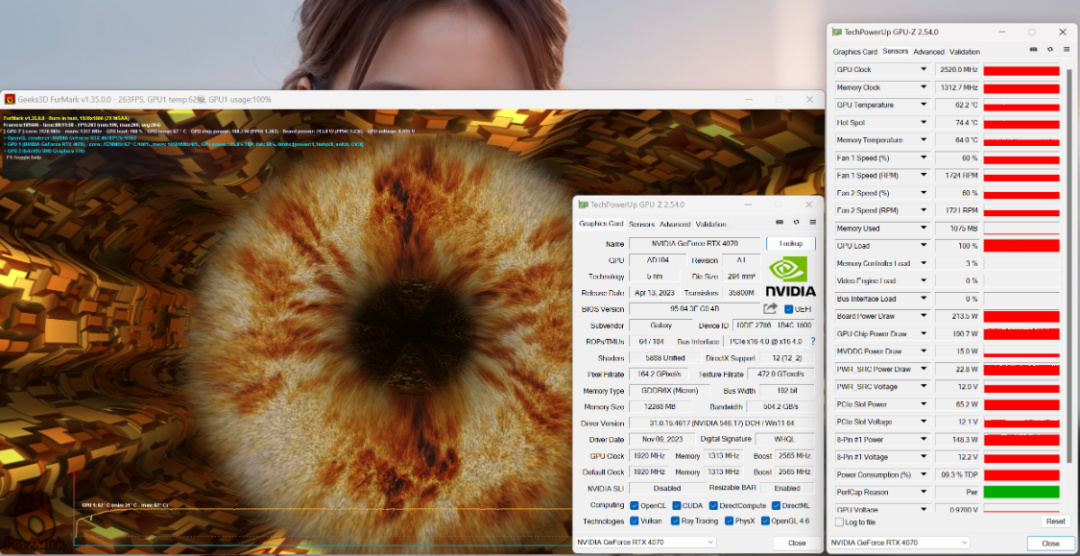Toggle the DirectML checkbox

776,506
